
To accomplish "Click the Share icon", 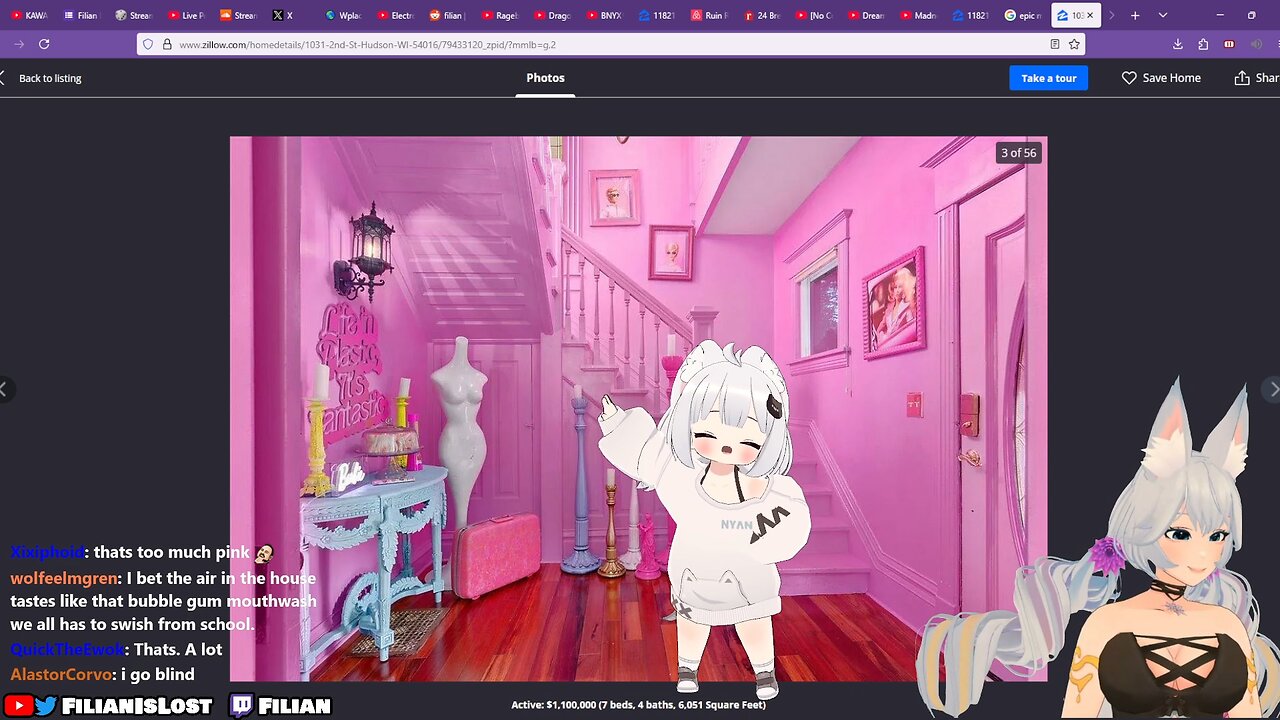I will (x=1242, y=78).
